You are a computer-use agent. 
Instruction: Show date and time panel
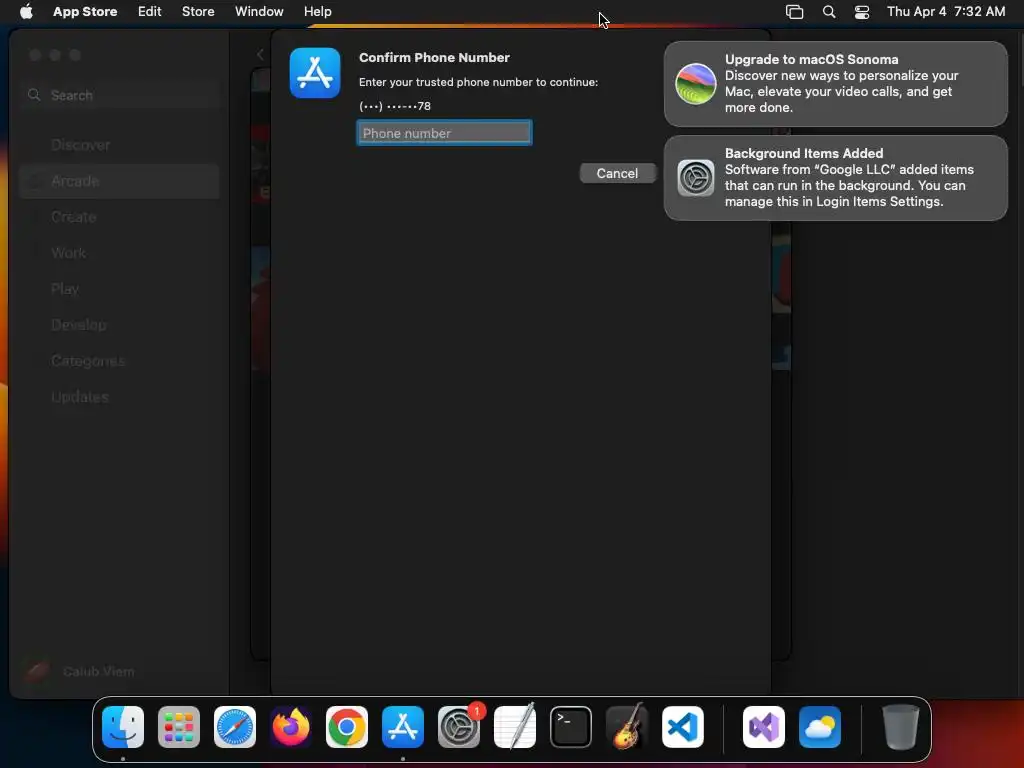click(x=946, y=11)
